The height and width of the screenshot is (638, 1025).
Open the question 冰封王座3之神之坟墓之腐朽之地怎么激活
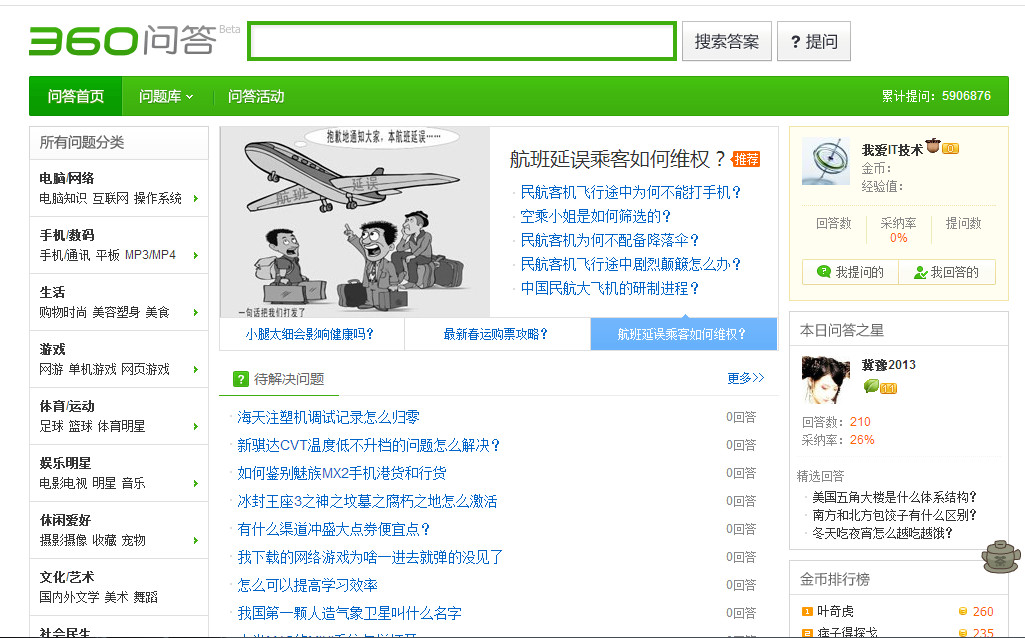pyautogui.click(x=367, y=501)
